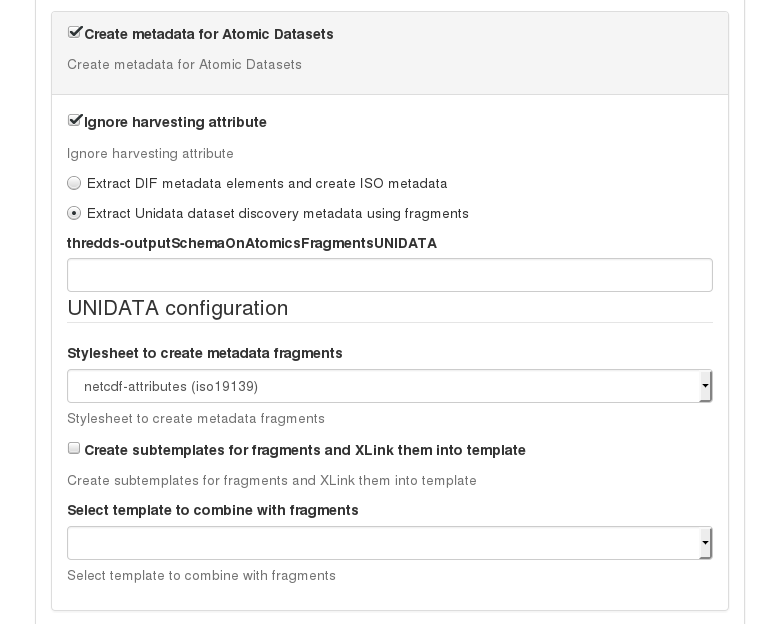Viewport: 778px width, 624px height.
Task: Click bold Stylesheet to create metadata fragments label
Action: (205, 353)
